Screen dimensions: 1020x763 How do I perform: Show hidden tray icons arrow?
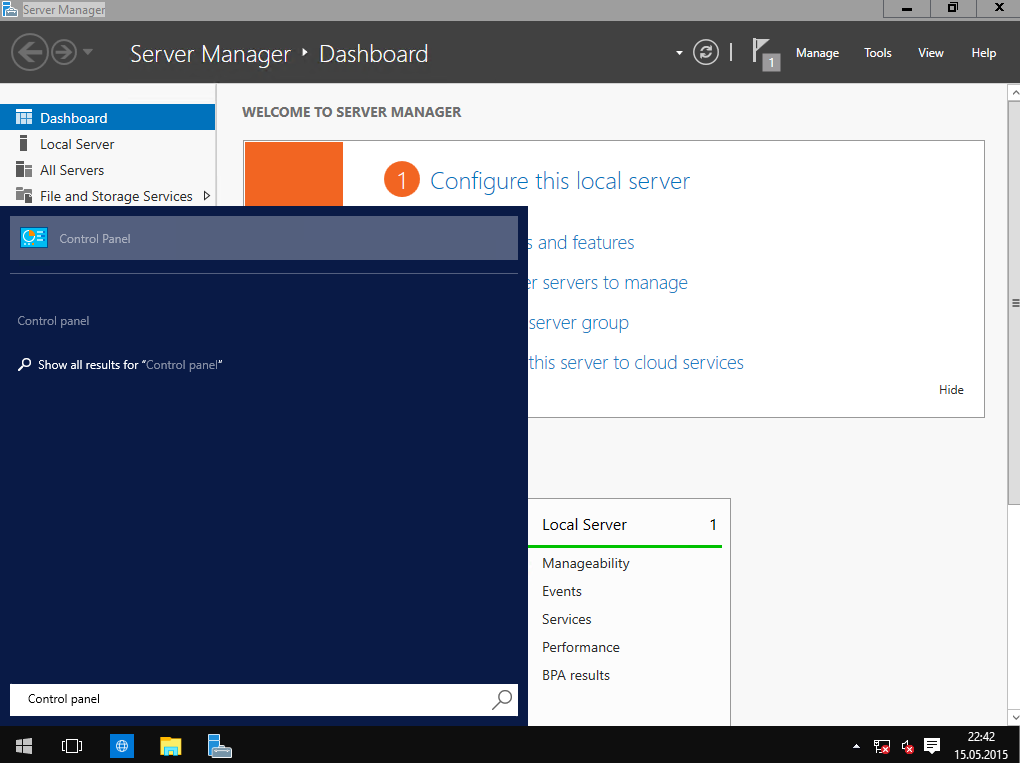(856, 746)
